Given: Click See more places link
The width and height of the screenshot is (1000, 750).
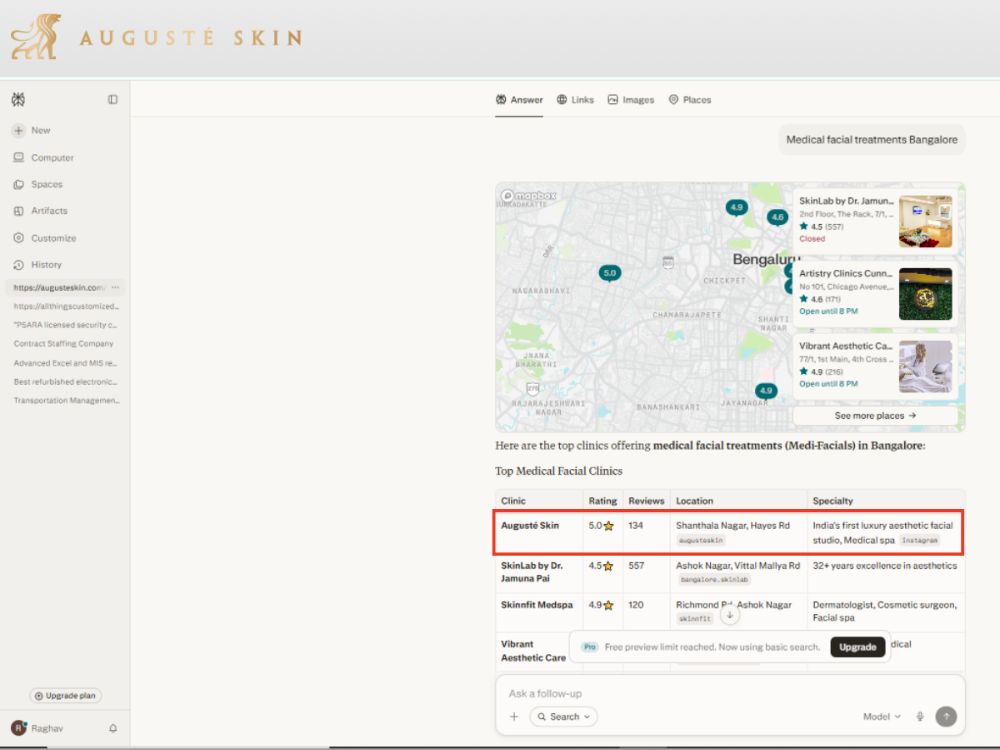Looking at the screenshot, I should (875, 415).
